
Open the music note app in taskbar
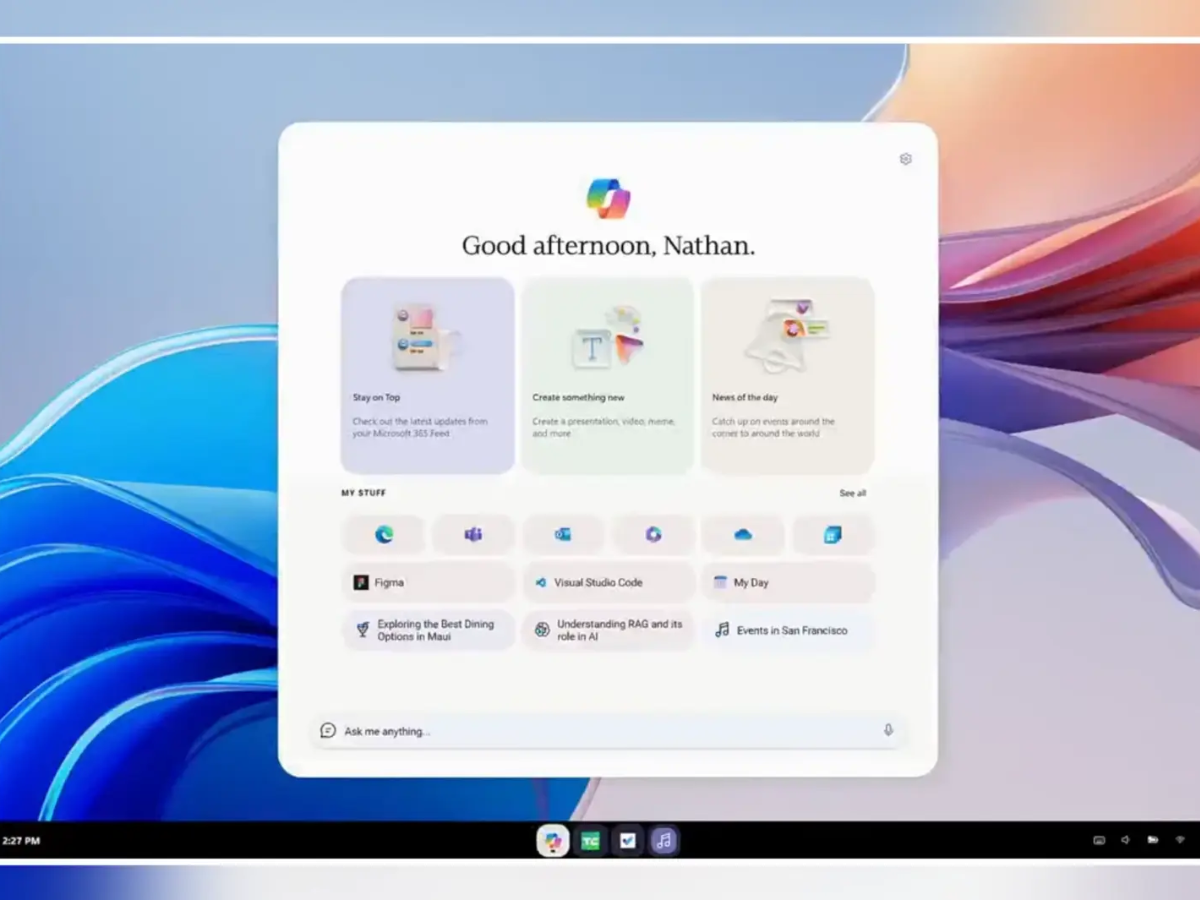point(664,841)
